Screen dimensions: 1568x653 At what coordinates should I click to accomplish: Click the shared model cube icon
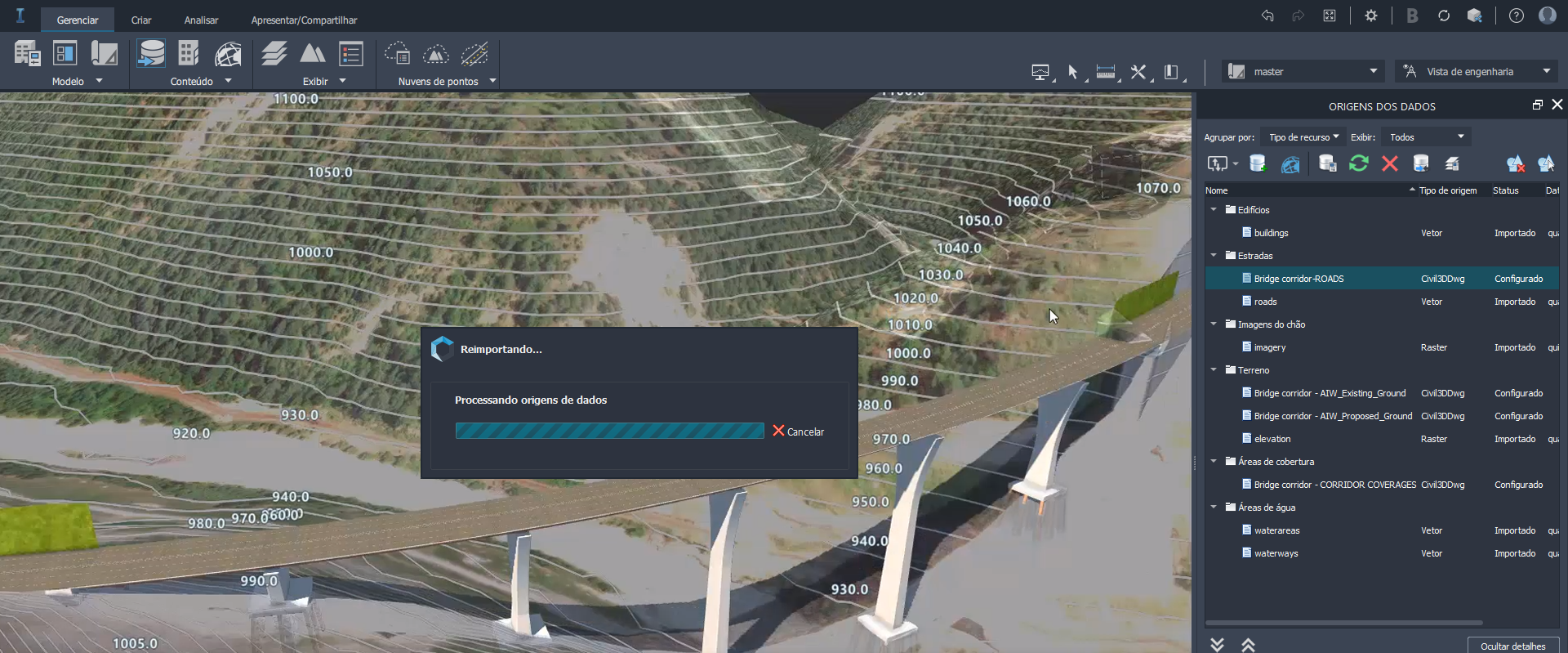[1475, 16]
